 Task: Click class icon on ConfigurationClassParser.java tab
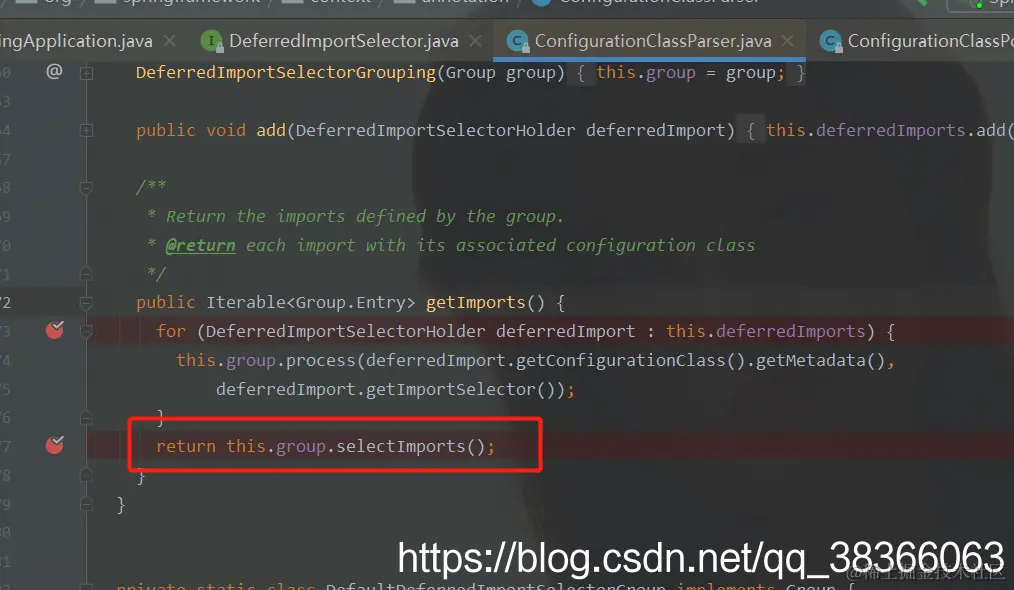point(517,41)
